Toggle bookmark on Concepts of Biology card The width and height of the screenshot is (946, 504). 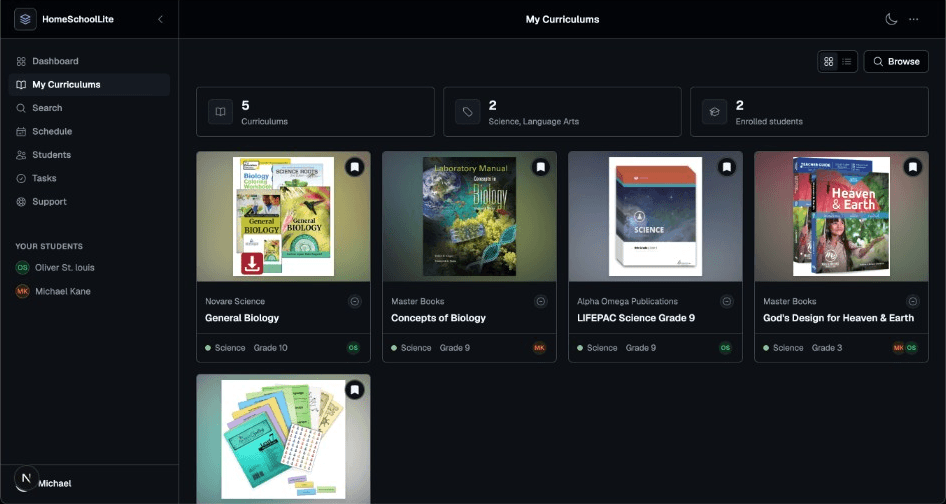point(541,167)
